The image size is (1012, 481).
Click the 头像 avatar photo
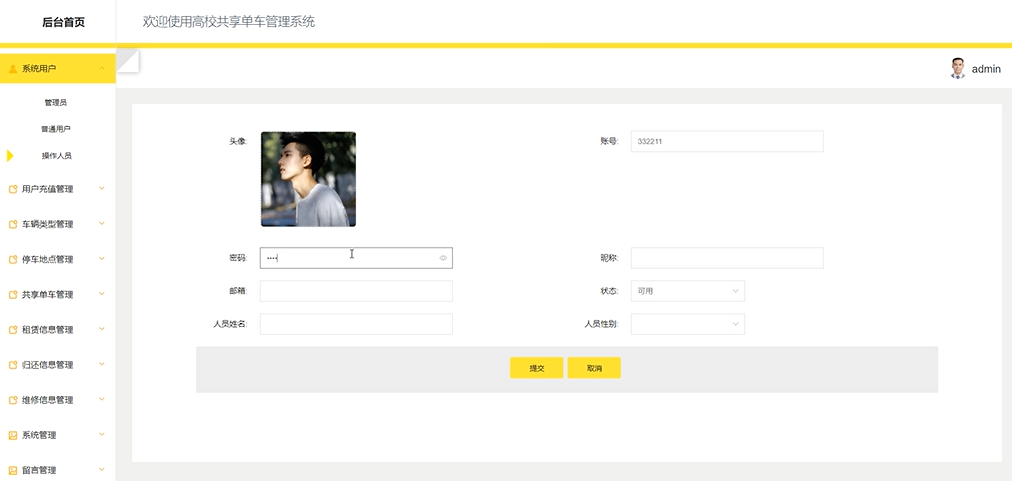click(x=309, y=179)
